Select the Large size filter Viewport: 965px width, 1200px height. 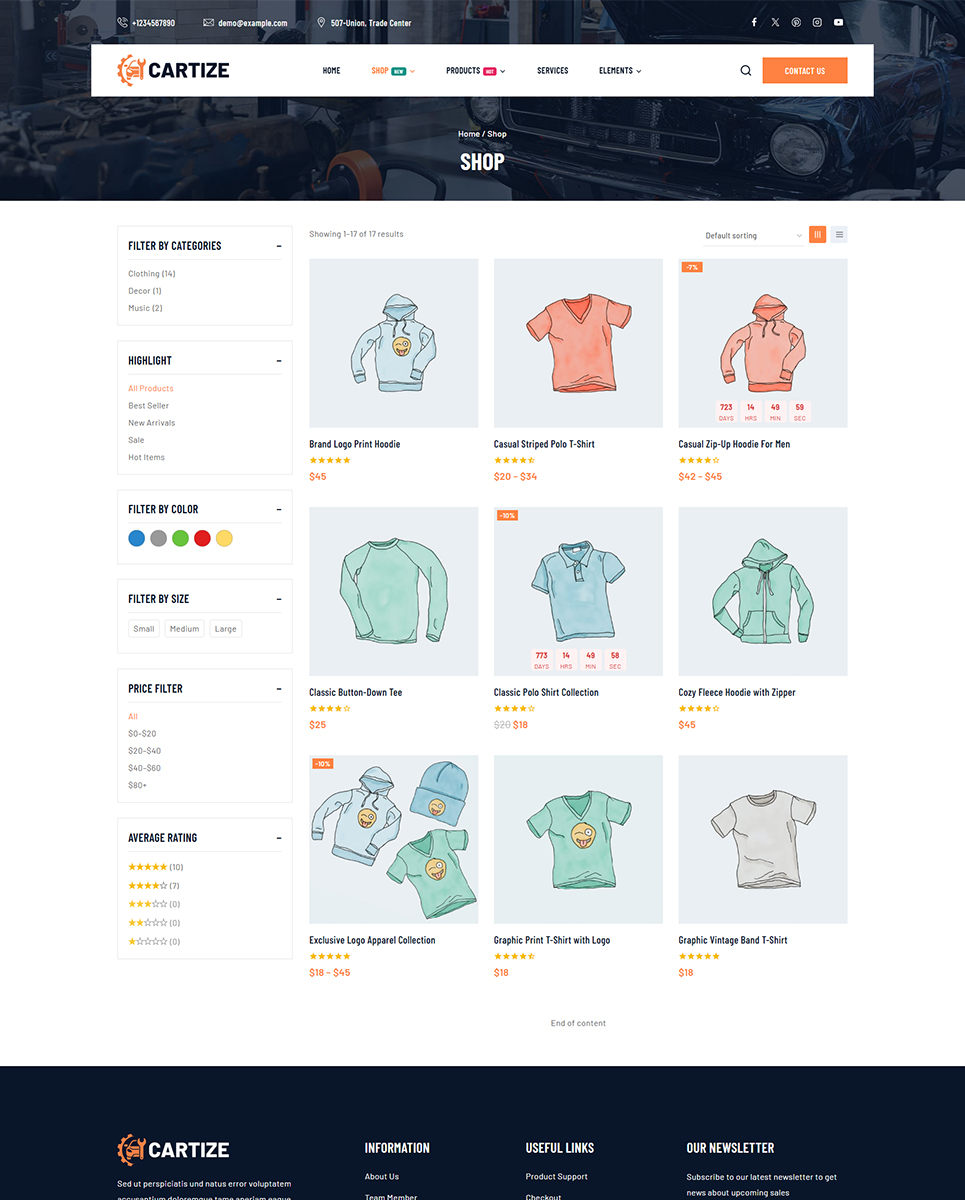tap(226, 629)
